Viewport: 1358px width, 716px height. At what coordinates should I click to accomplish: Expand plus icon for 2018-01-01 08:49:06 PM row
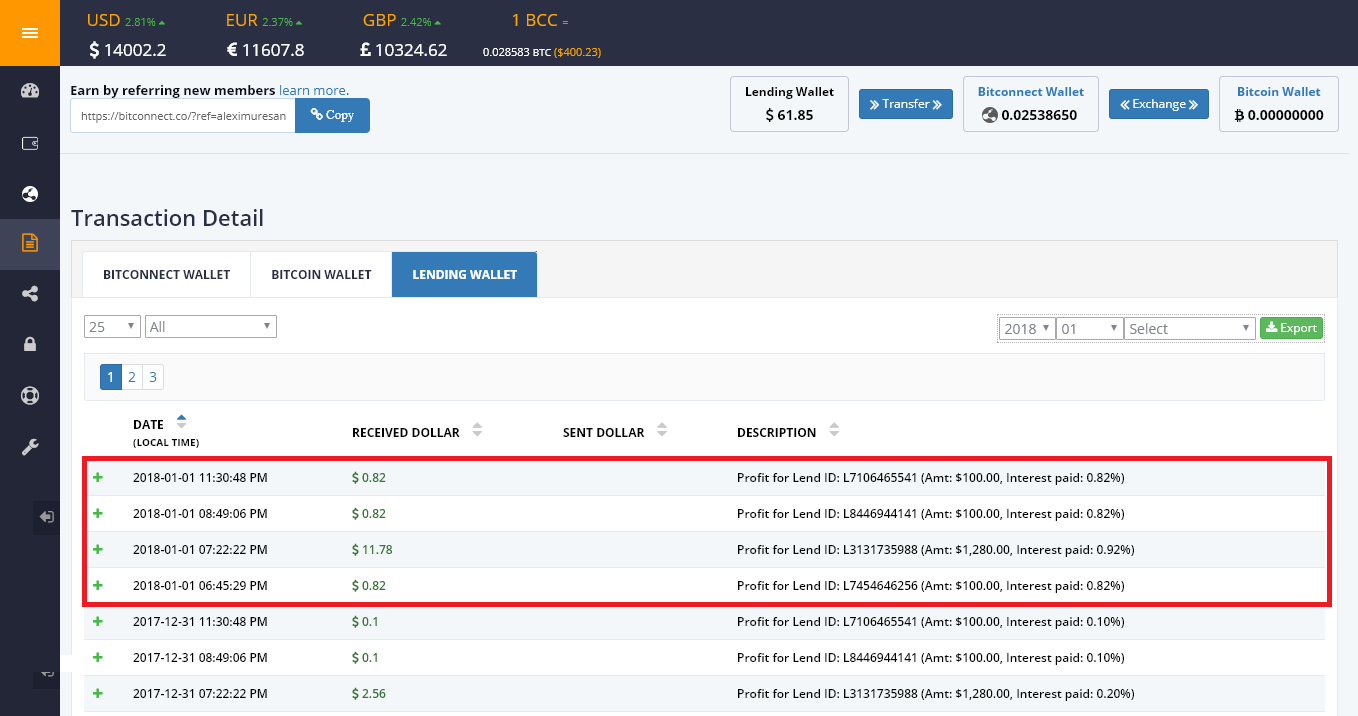tap(98, 514)
